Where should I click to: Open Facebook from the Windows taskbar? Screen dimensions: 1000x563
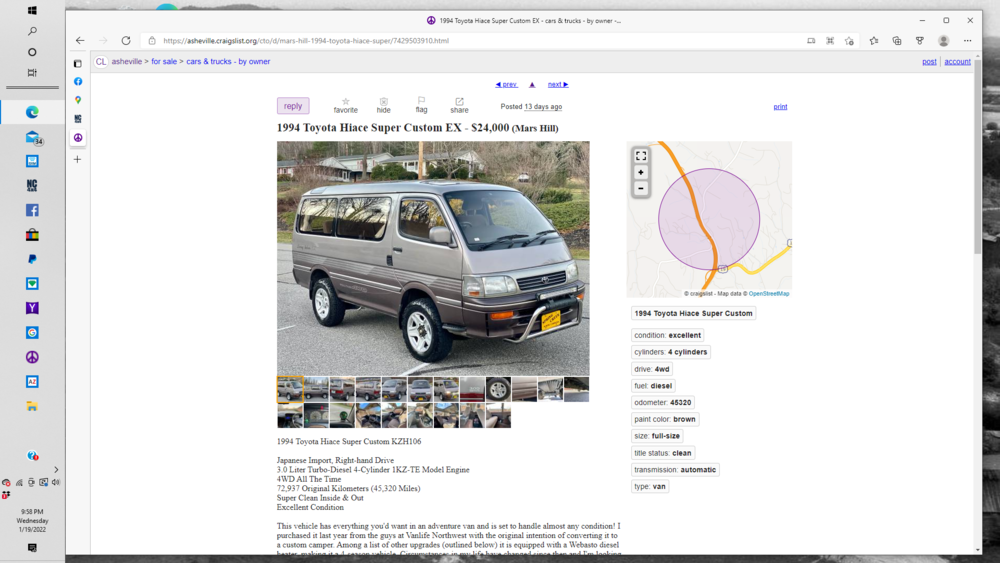(x=32, y=210)
